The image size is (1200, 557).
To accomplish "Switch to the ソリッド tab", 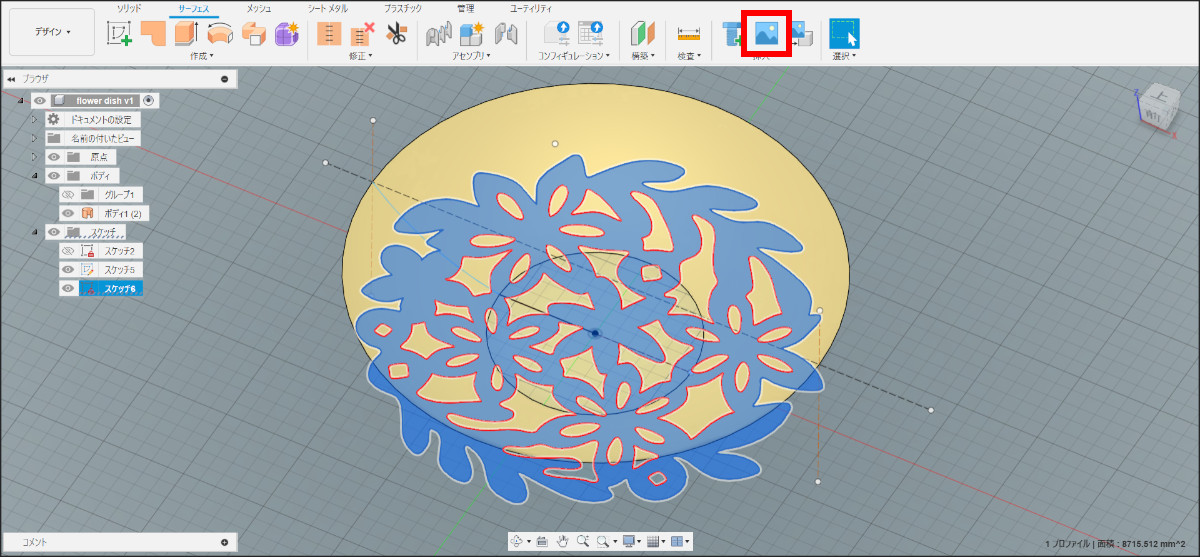I will (x=129, y=8).
